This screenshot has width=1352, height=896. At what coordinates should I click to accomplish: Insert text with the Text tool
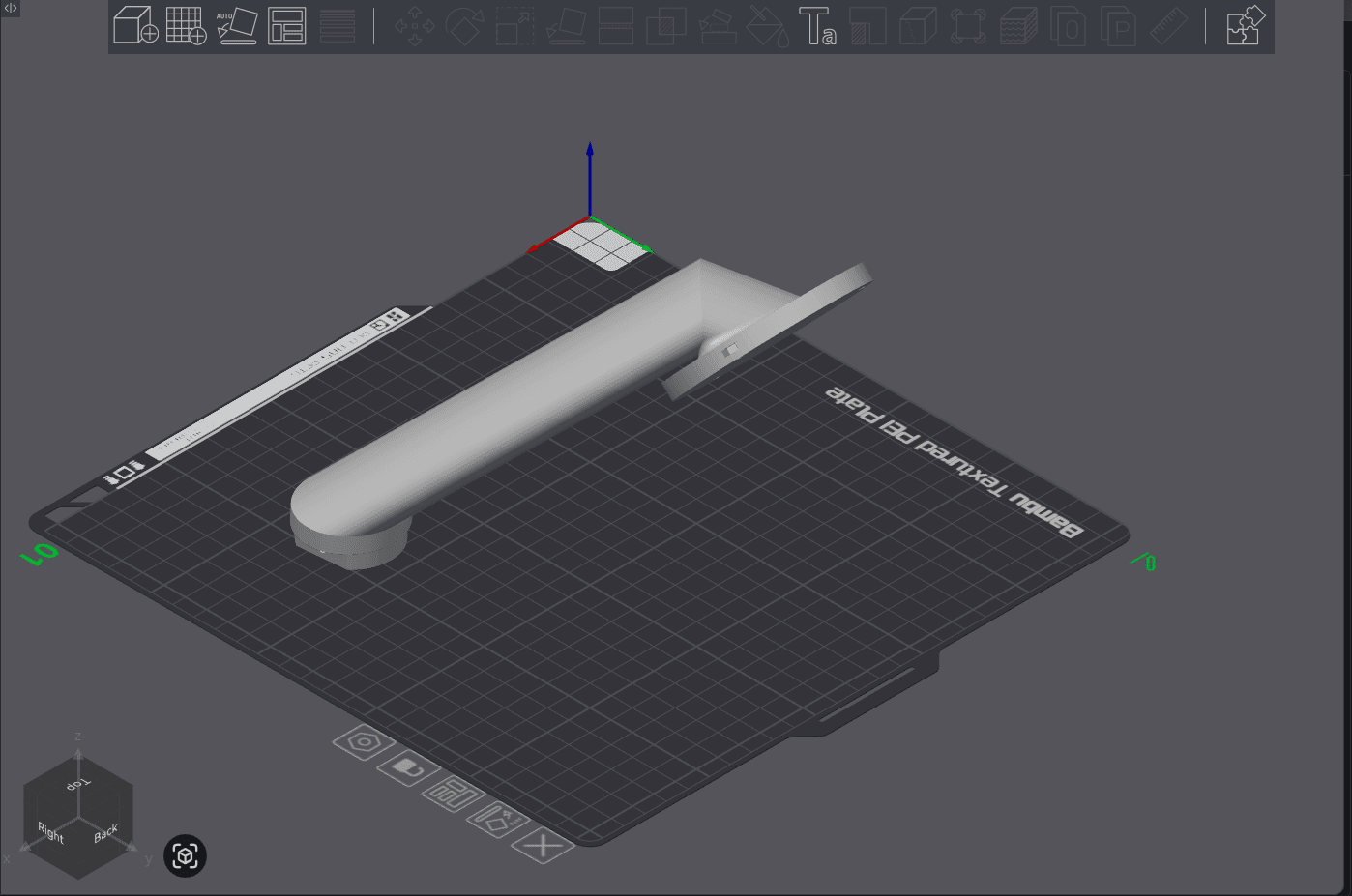pos(818,26)
